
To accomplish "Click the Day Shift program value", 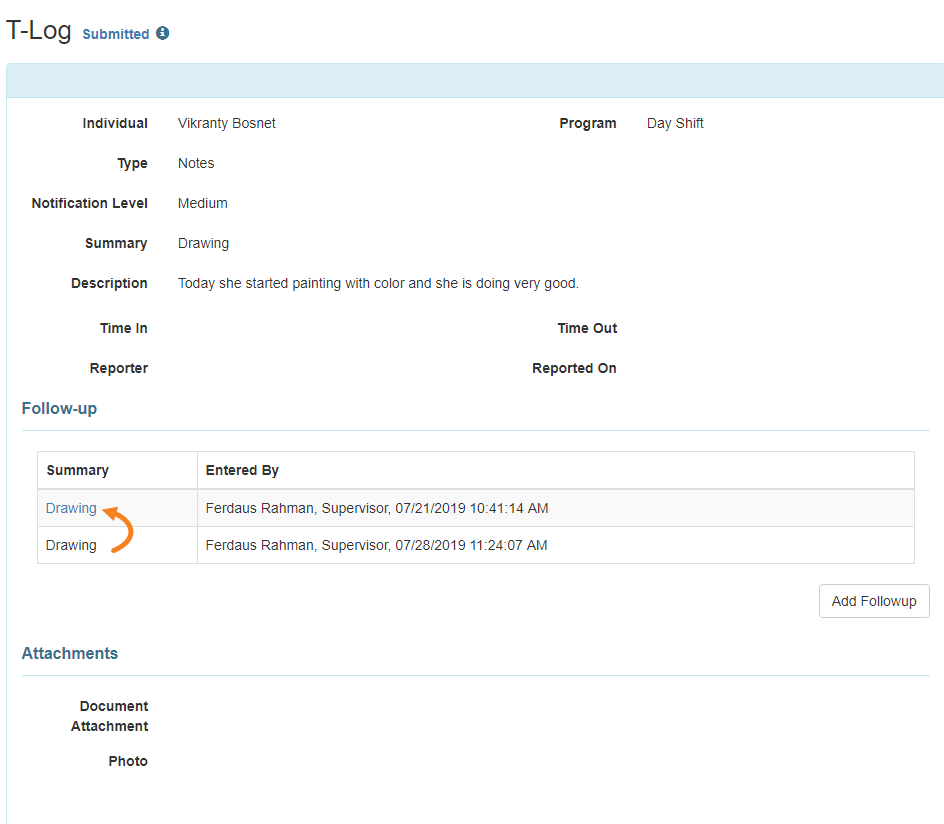I will tap(675, 123).
